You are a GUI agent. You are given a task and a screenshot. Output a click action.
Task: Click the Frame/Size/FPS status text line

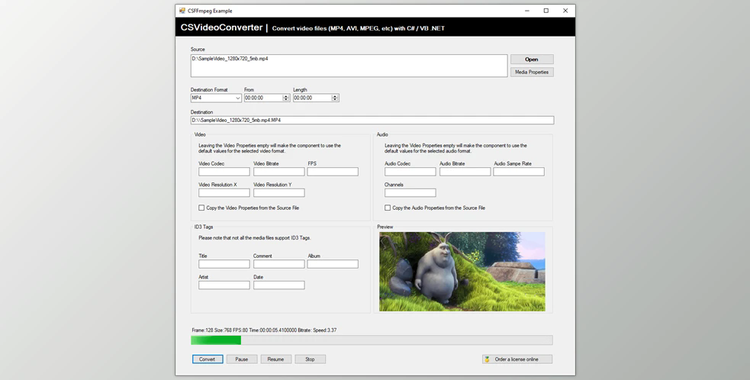click(264, 330)
